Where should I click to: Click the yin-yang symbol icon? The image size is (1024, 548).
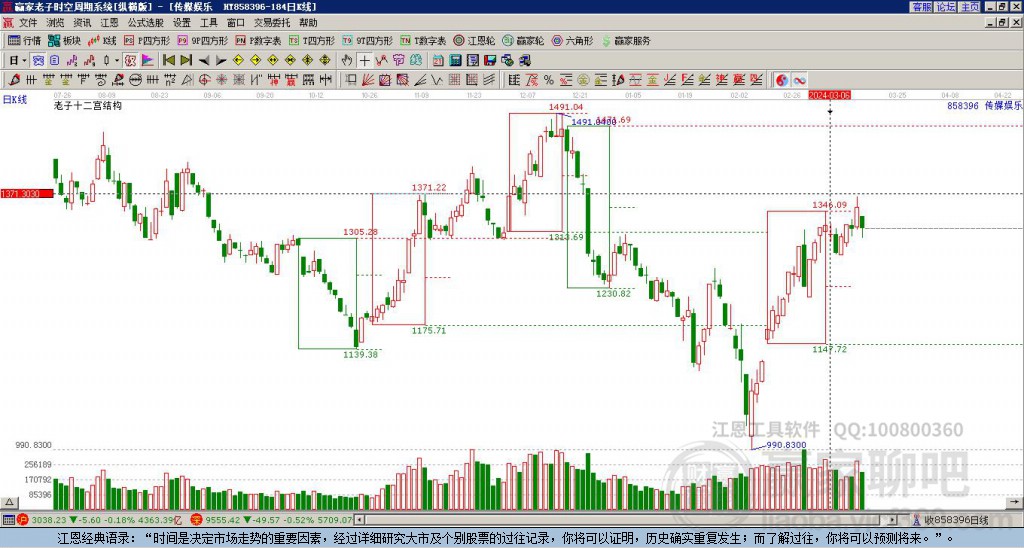pos(782,80)
